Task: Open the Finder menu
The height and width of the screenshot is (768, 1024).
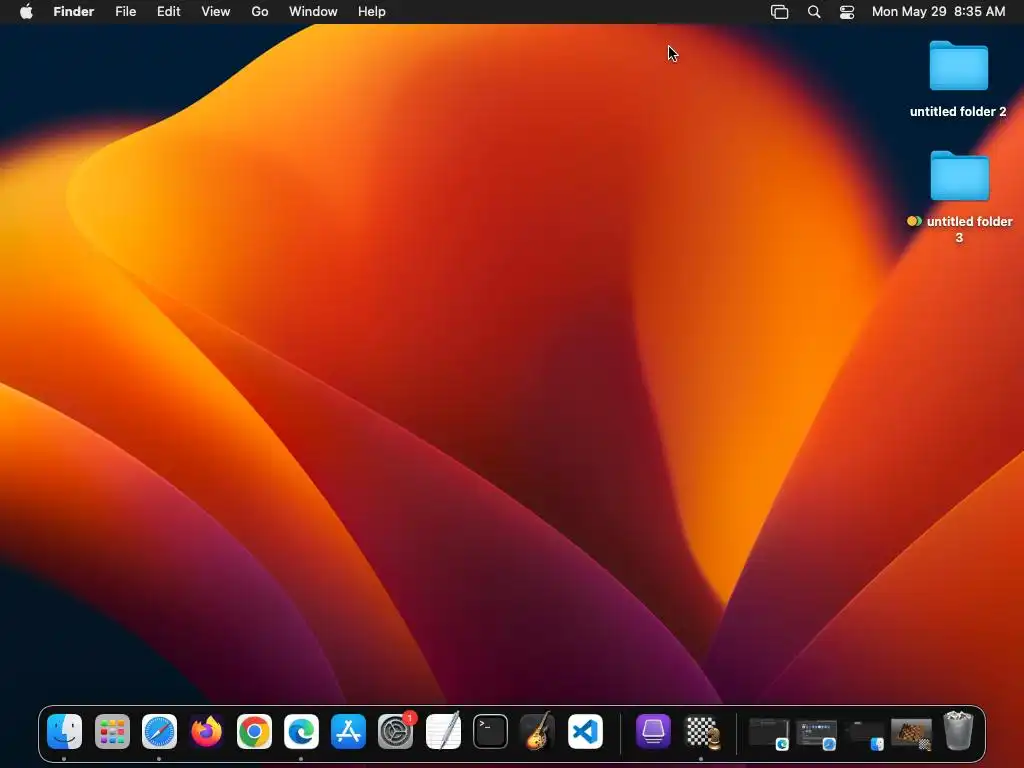Action: click(74, 12)
